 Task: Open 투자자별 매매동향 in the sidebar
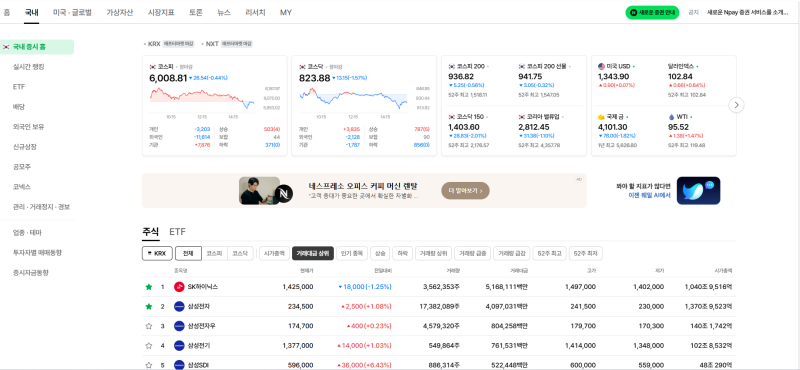click(x=37, y=253)
